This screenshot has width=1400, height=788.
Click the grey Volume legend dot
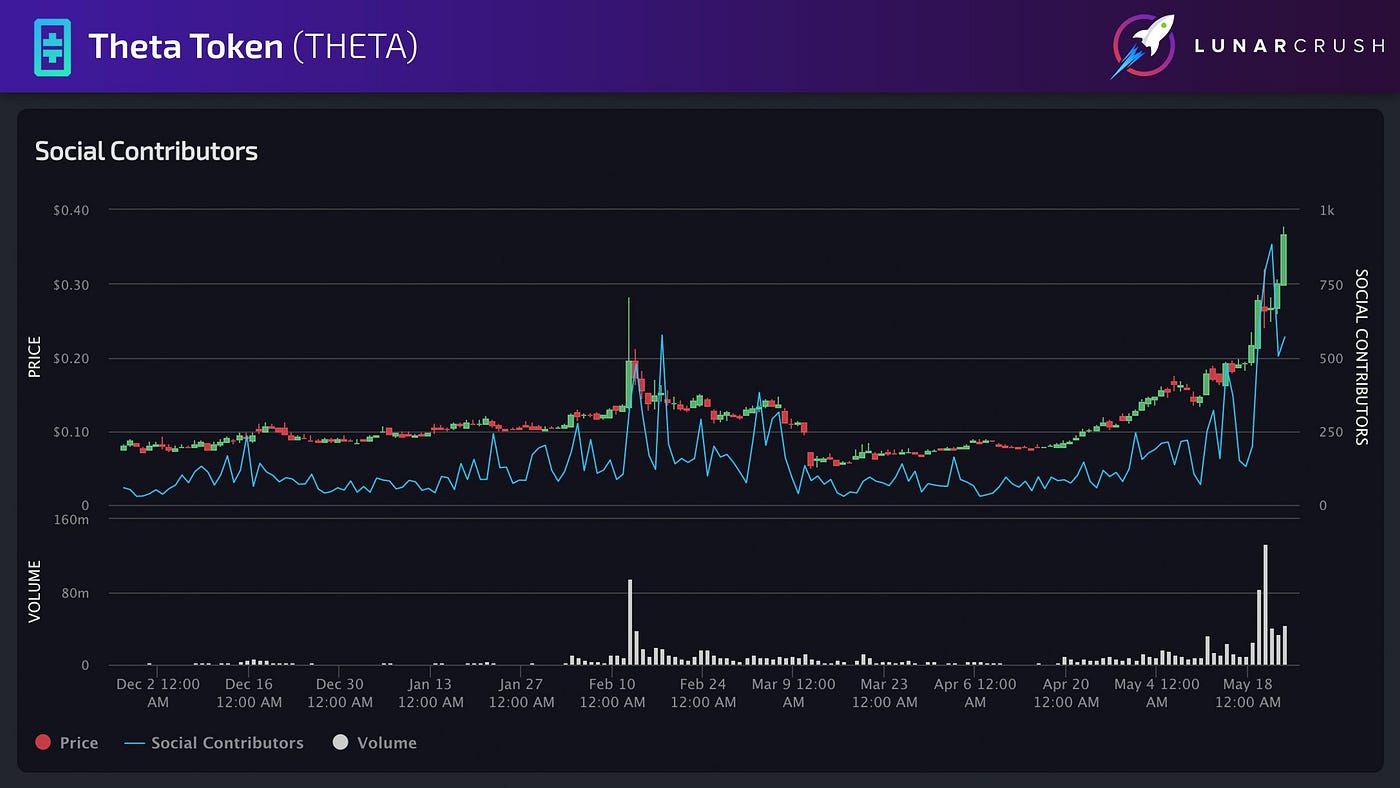pyautogui.click(x=340, y=743)
